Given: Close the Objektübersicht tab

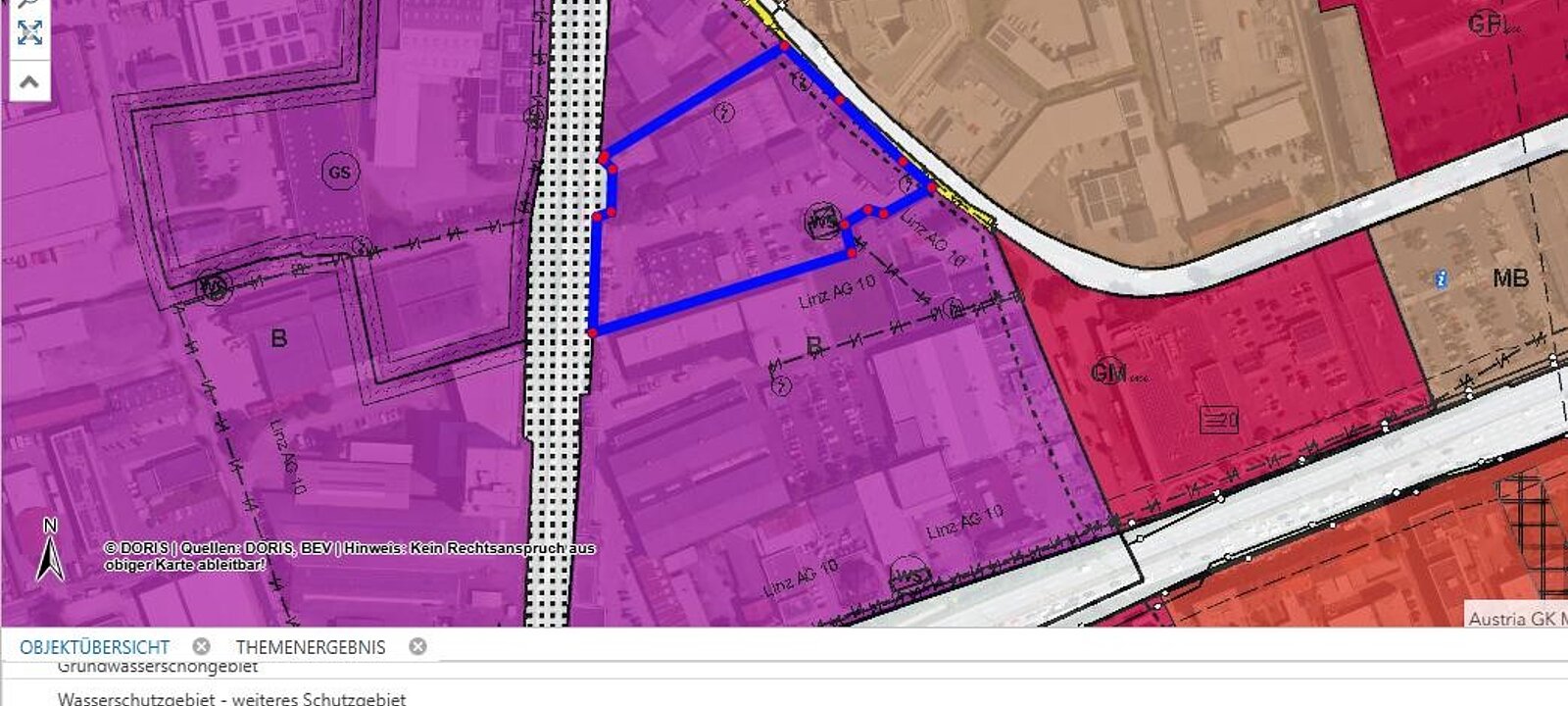Looking at the screenshot, I should (x=201, y=646).
